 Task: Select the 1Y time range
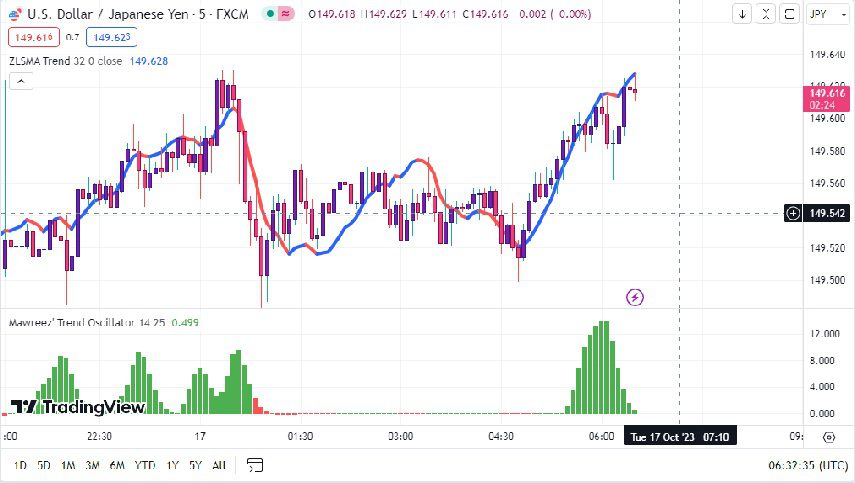pyautogui.click(x=172, y=465)
